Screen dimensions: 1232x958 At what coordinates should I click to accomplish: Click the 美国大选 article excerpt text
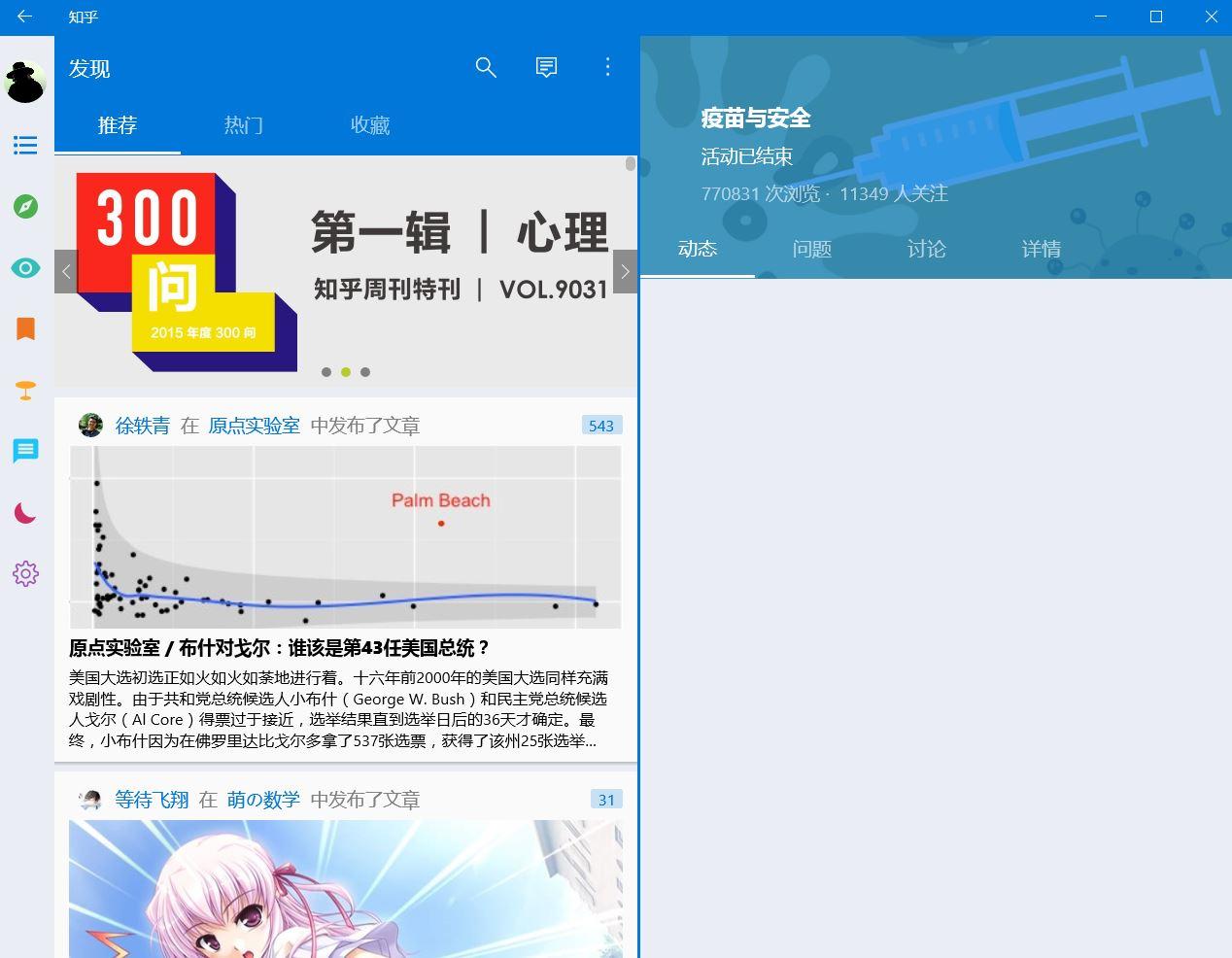338,709
